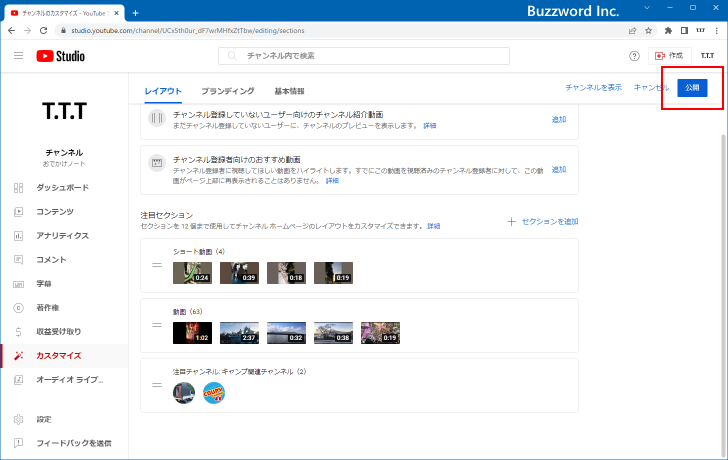Screen dimensions: 728x460
Task: Switch to the レイアウト tab
Action: coord(163,91)
